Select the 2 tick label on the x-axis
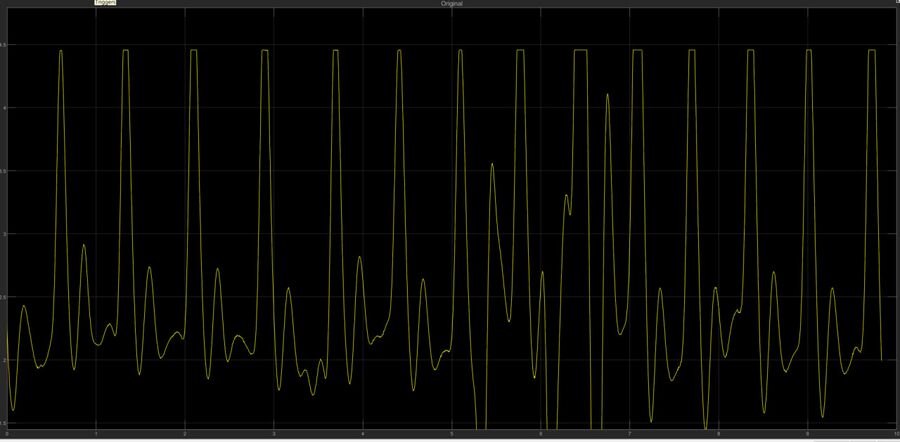The width and height of the screenshot is (900, 442). tap(184, 435)
